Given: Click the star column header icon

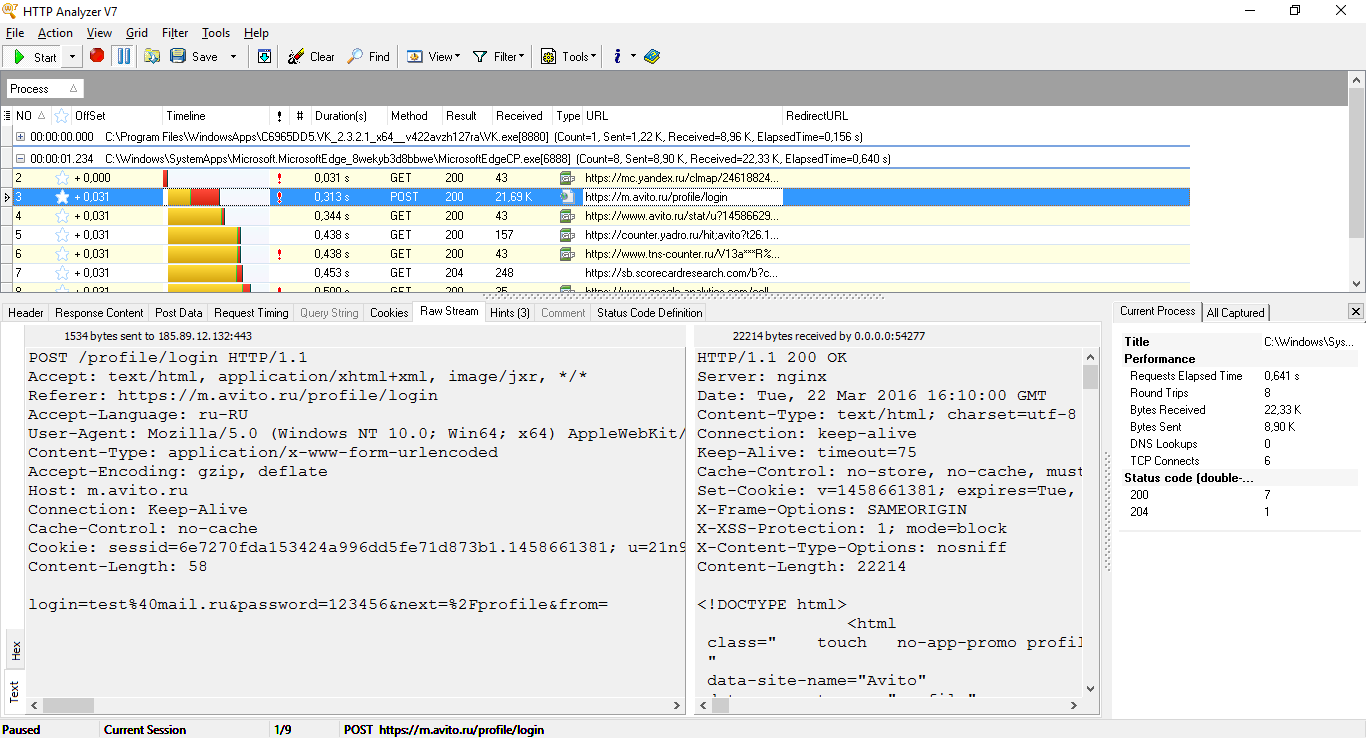Looking at the screenshot, I should point(62,116).
